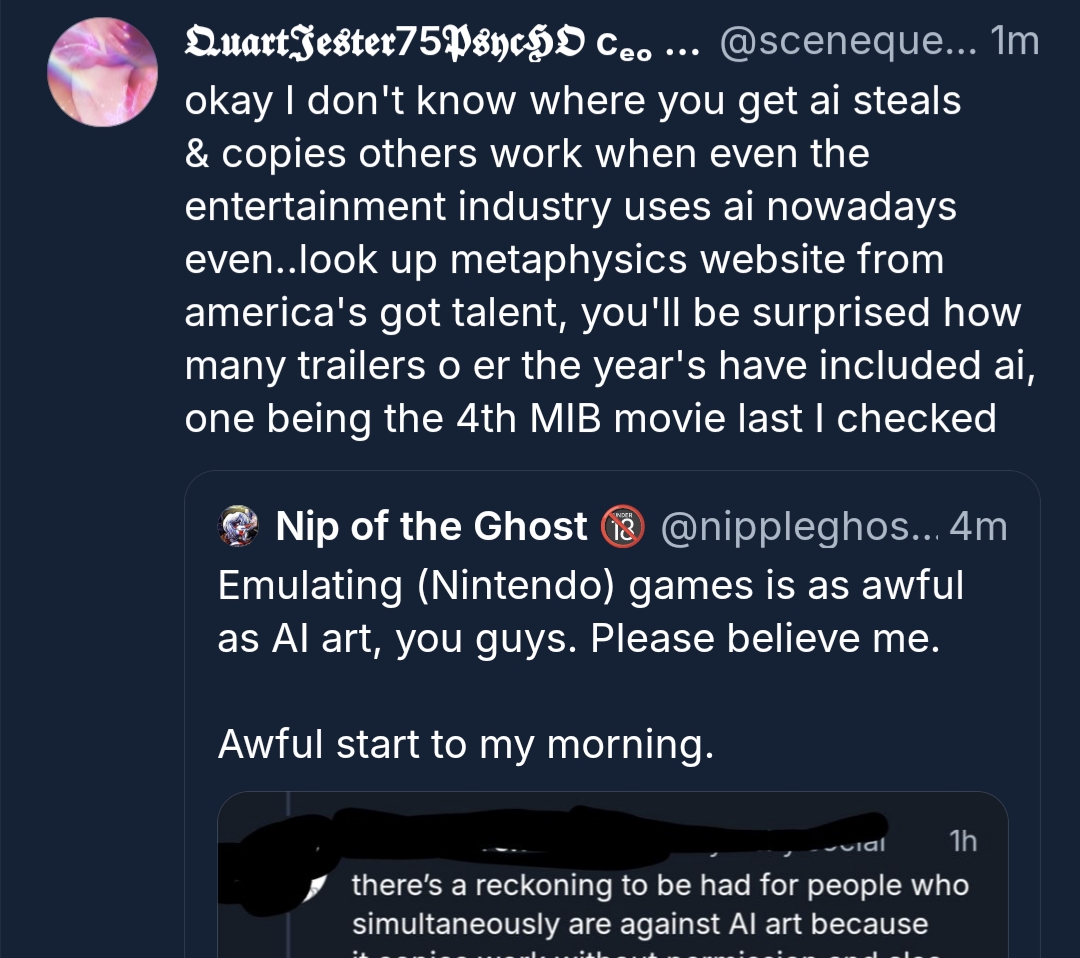Open the Nip of the Ghost profile name
This screenshot has height=958, width=1080.
[431, 526]
